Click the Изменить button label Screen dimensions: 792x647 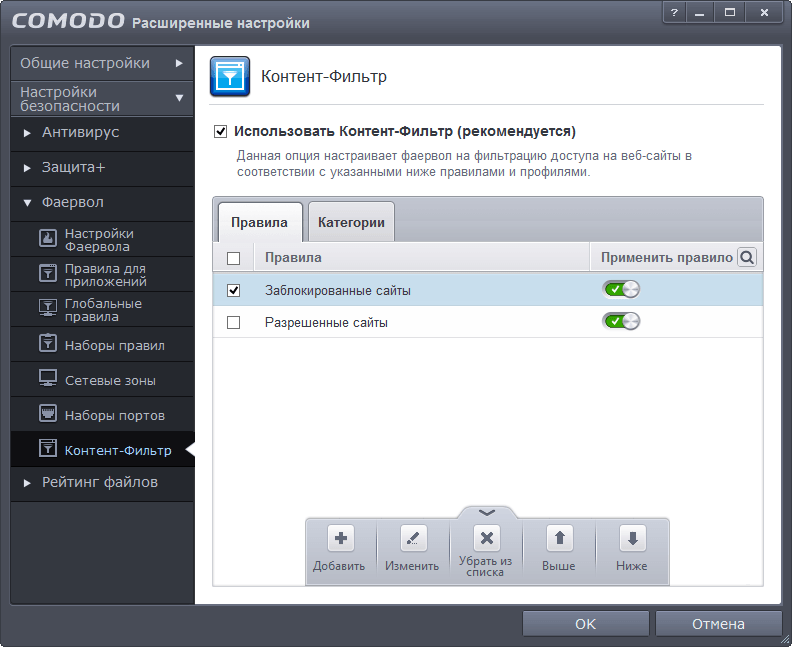412,566
